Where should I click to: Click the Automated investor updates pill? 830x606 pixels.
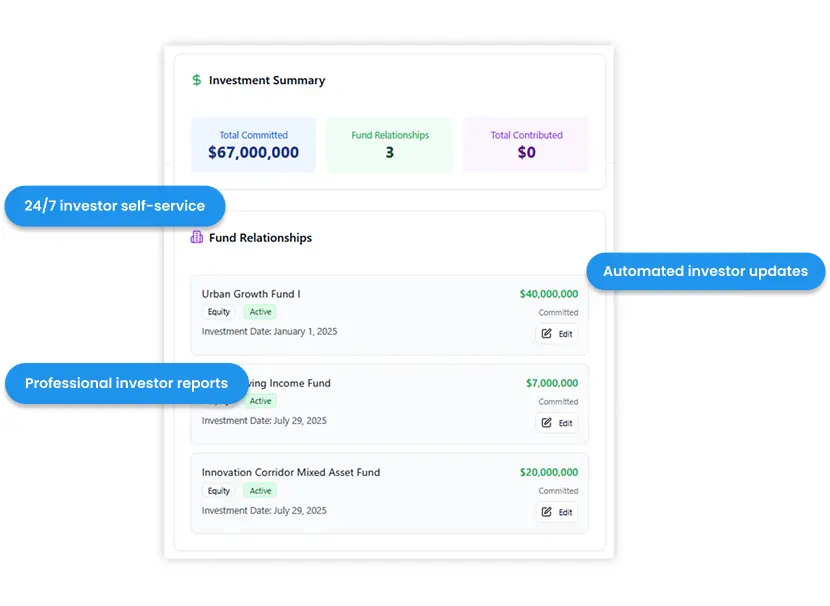pos(705,271)
